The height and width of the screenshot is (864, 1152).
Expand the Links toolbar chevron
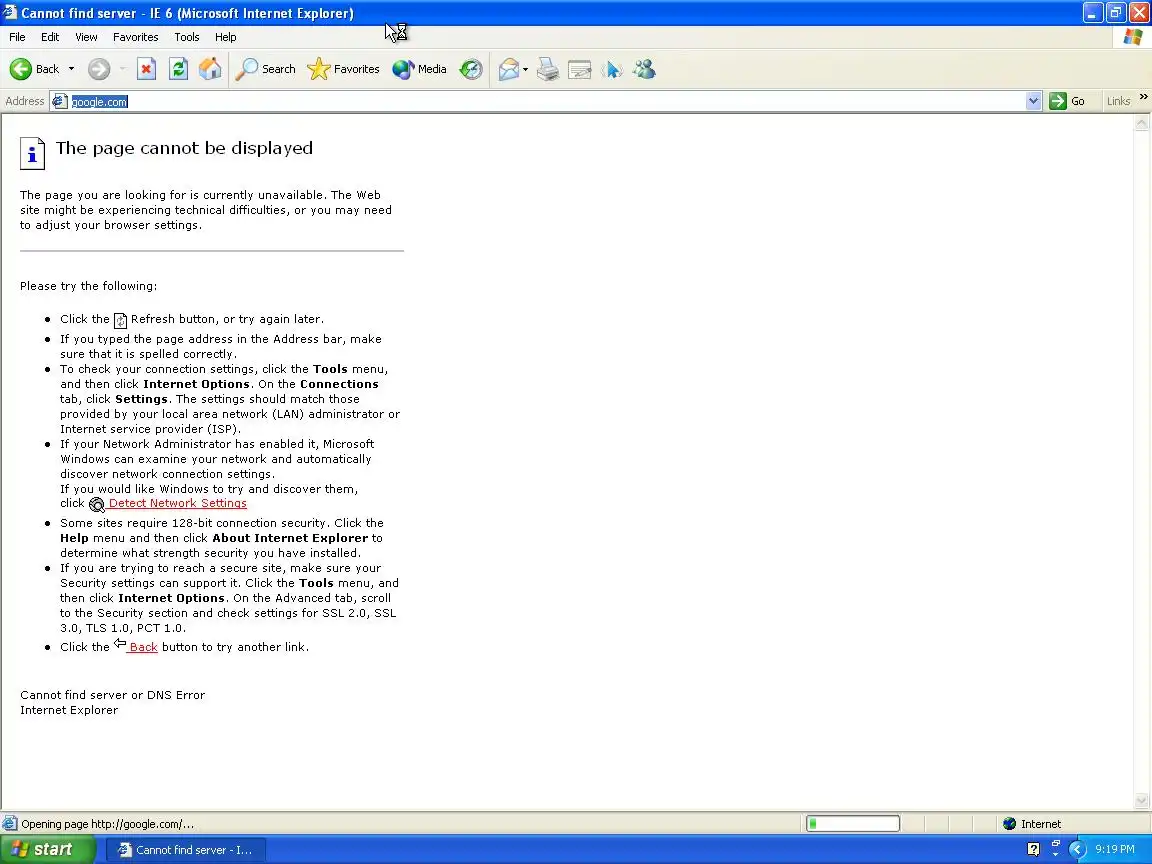(x=1143, y=96)
